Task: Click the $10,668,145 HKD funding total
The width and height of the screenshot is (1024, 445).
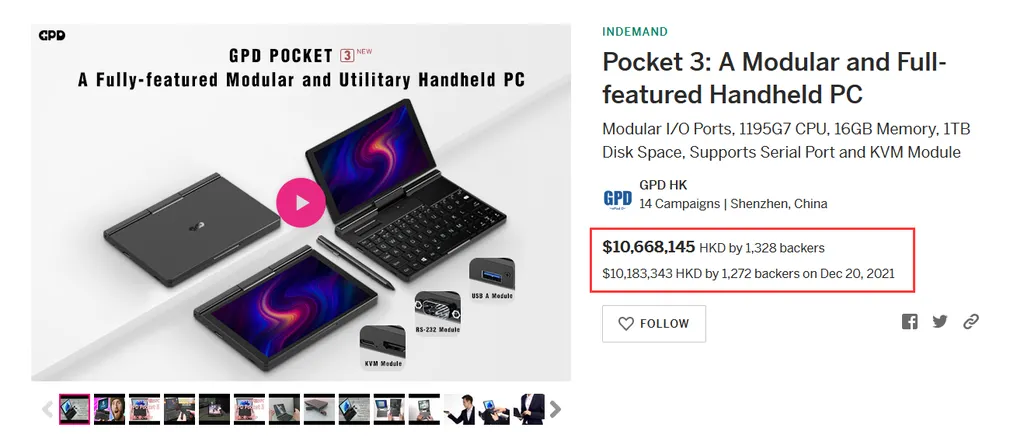Action: tap(648, 246)
